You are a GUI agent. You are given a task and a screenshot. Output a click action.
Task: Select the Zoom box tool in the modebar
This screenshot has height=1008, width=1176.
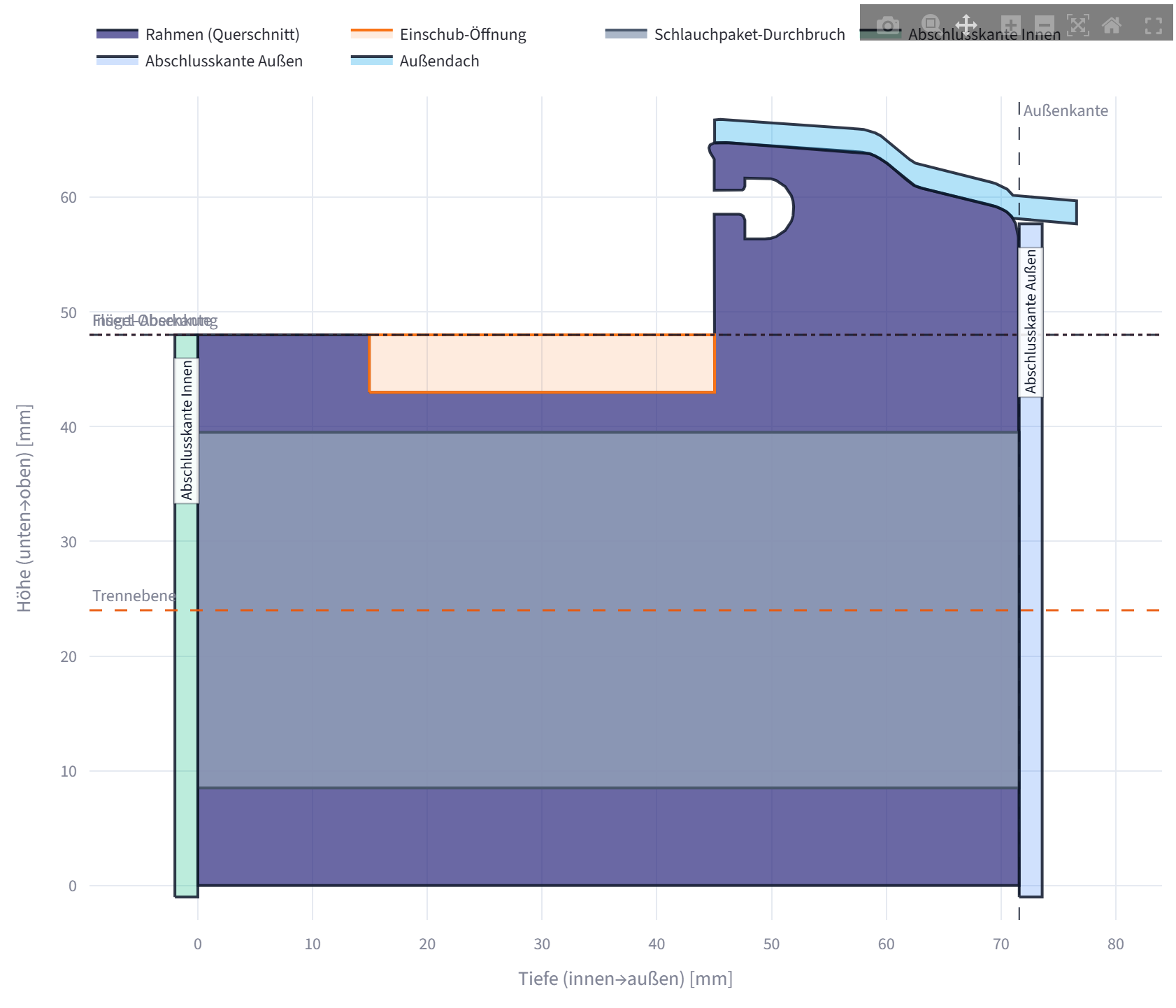(x=930, y=26)
